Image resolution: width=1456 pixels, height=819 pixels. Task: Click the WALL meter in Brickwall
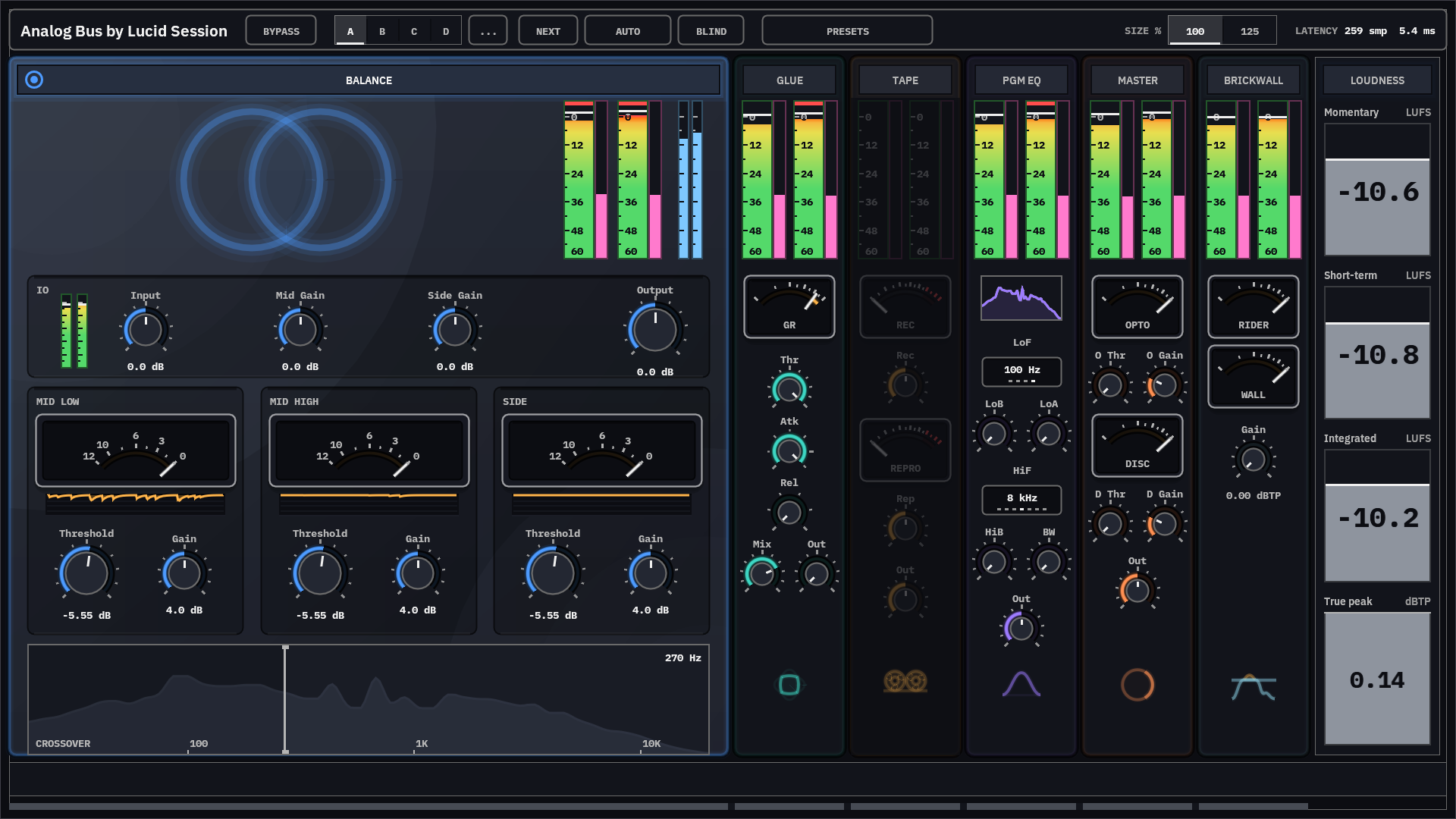1254,376
